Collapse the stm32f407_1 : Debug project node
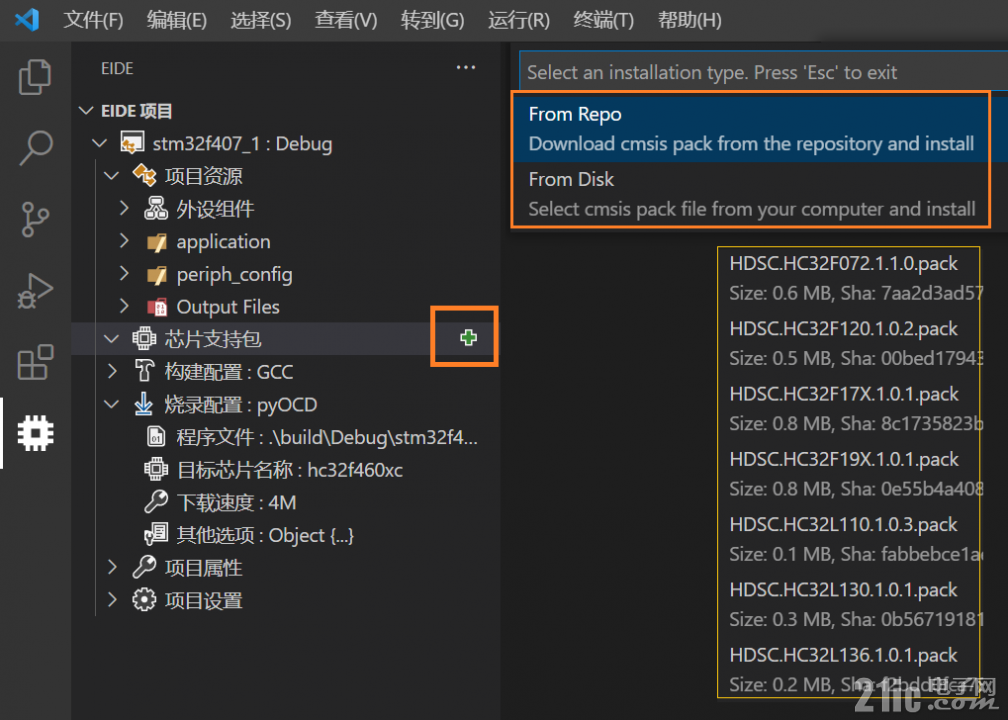This screenshot has width=1008, height=720. coord(100,143)
